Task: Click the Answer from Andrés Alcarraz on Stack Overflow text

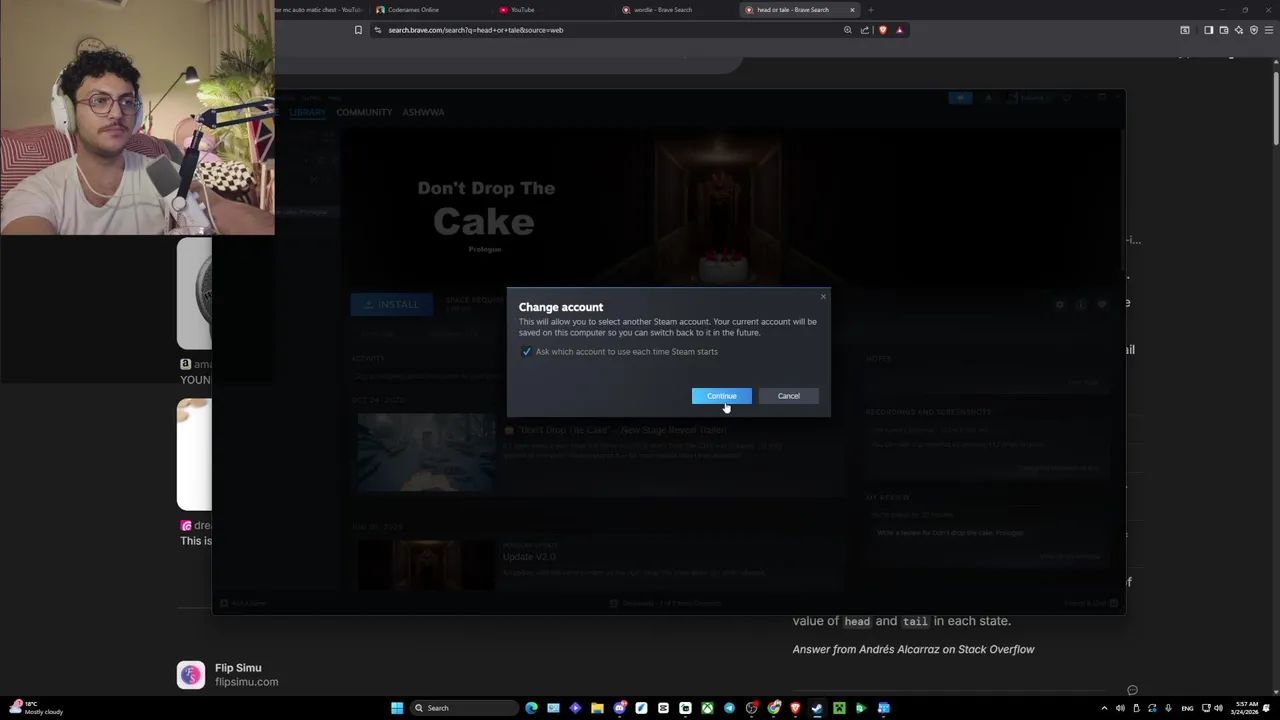Action: (x=913, y=649)
